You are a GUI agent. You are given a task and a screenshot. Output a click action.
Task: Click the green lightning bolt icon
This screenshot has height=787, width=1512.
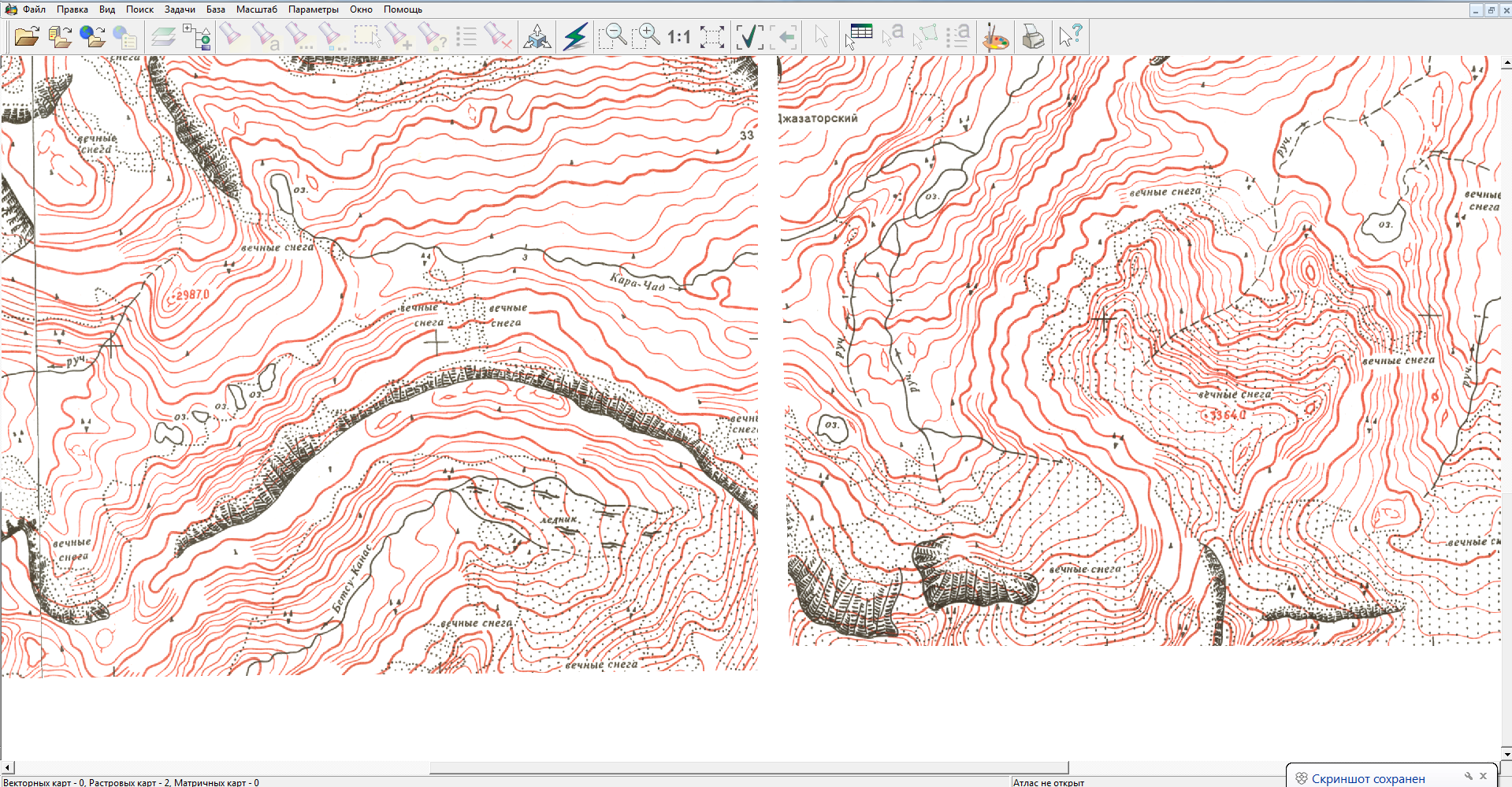[x=575, y=37]
